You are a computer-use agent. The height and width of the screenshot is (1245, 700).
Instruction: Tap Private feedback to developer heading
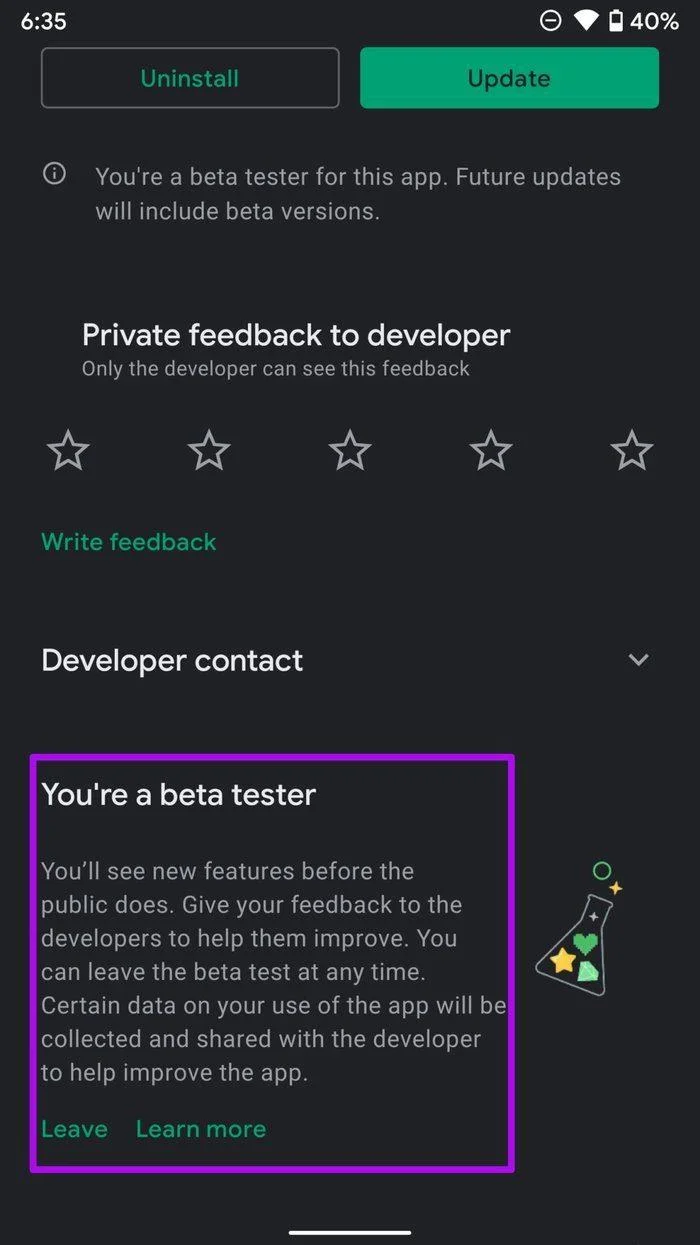296,335
